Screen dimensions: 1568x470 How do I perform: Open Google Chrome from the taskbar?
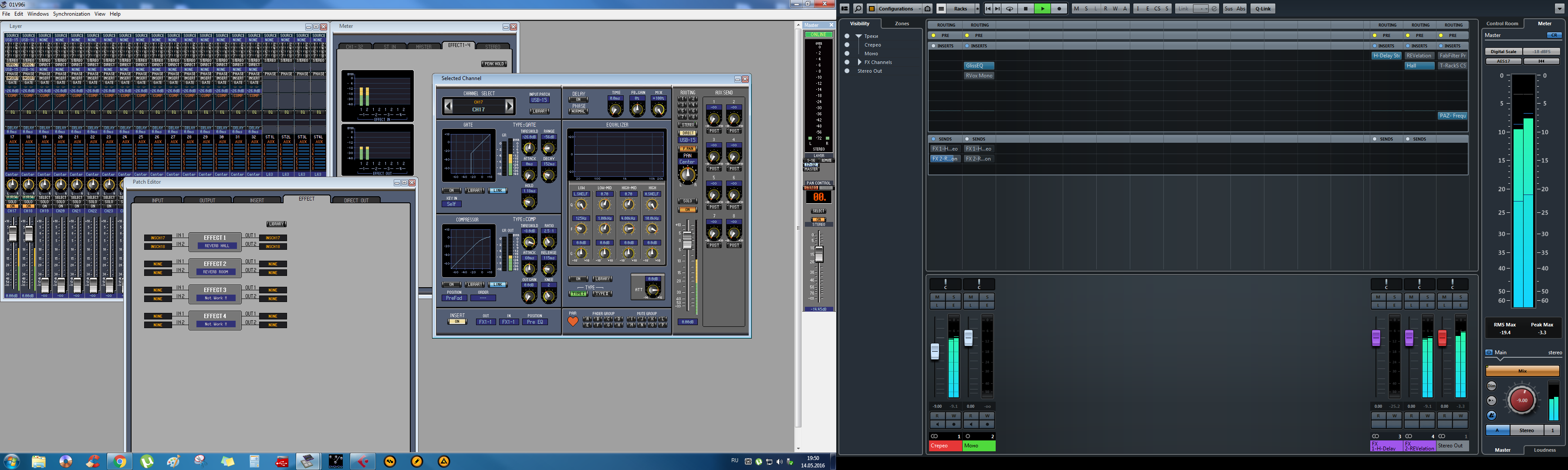(x=120, y=461)
